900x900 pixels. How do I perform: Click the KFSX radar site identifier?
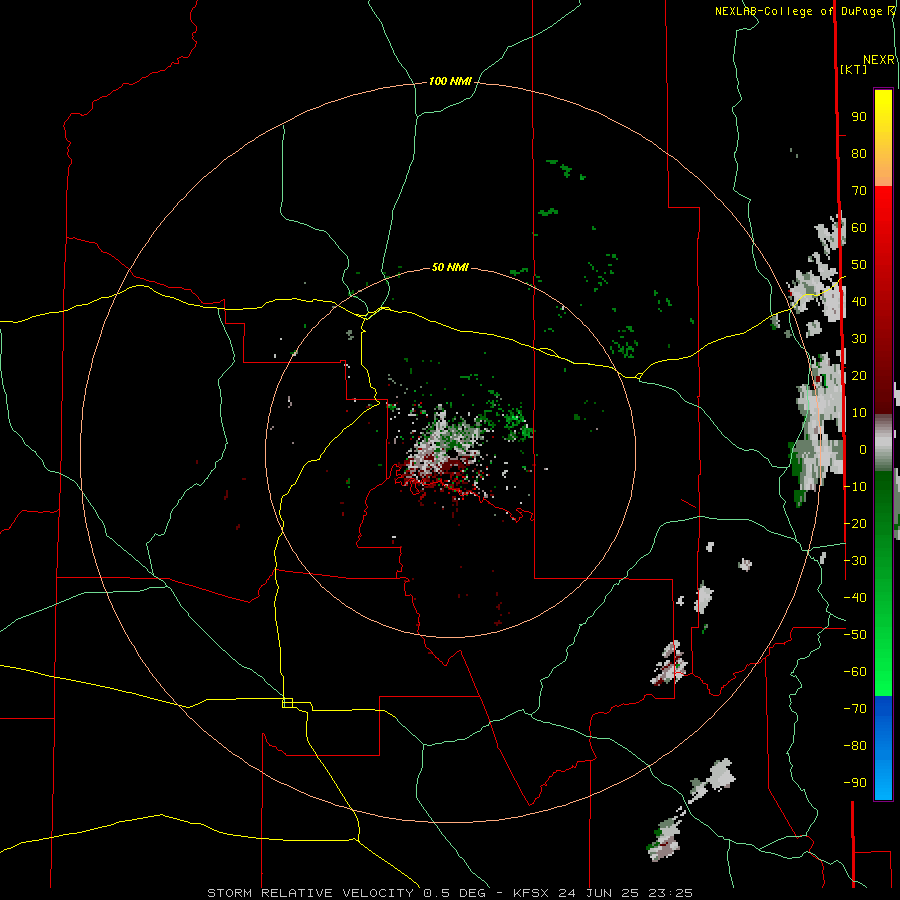click(533, 893)
